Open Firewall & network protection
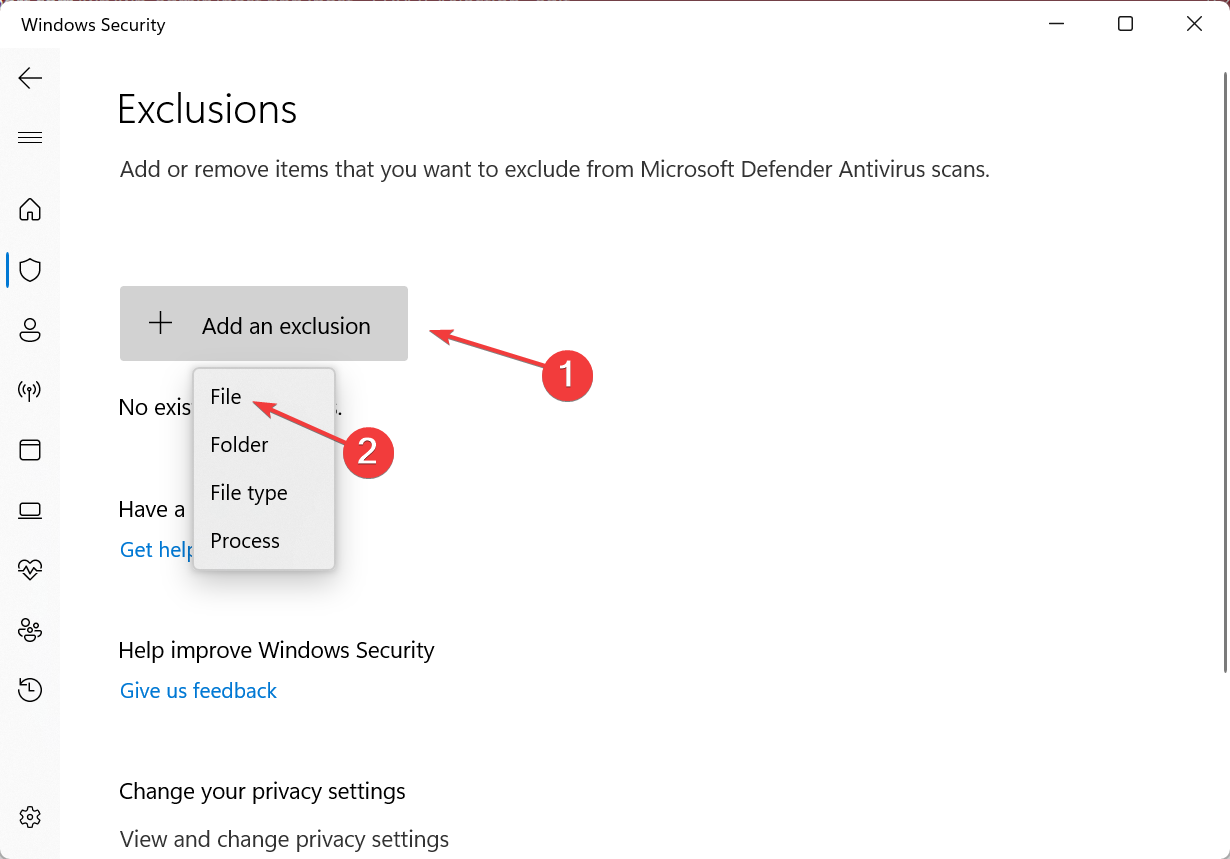Viewport: 1230px width, 859px height. 30,390
